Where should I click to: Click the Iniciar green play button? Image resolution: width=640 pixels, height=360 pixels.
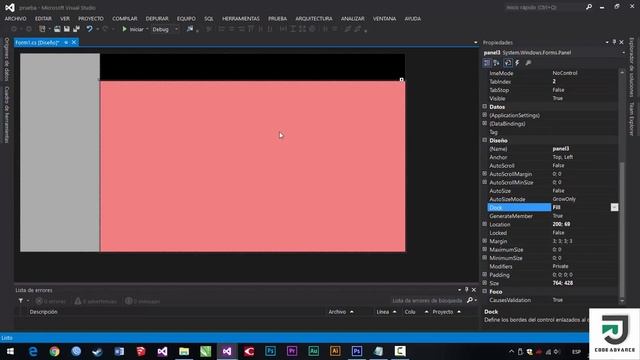point(124,29)
